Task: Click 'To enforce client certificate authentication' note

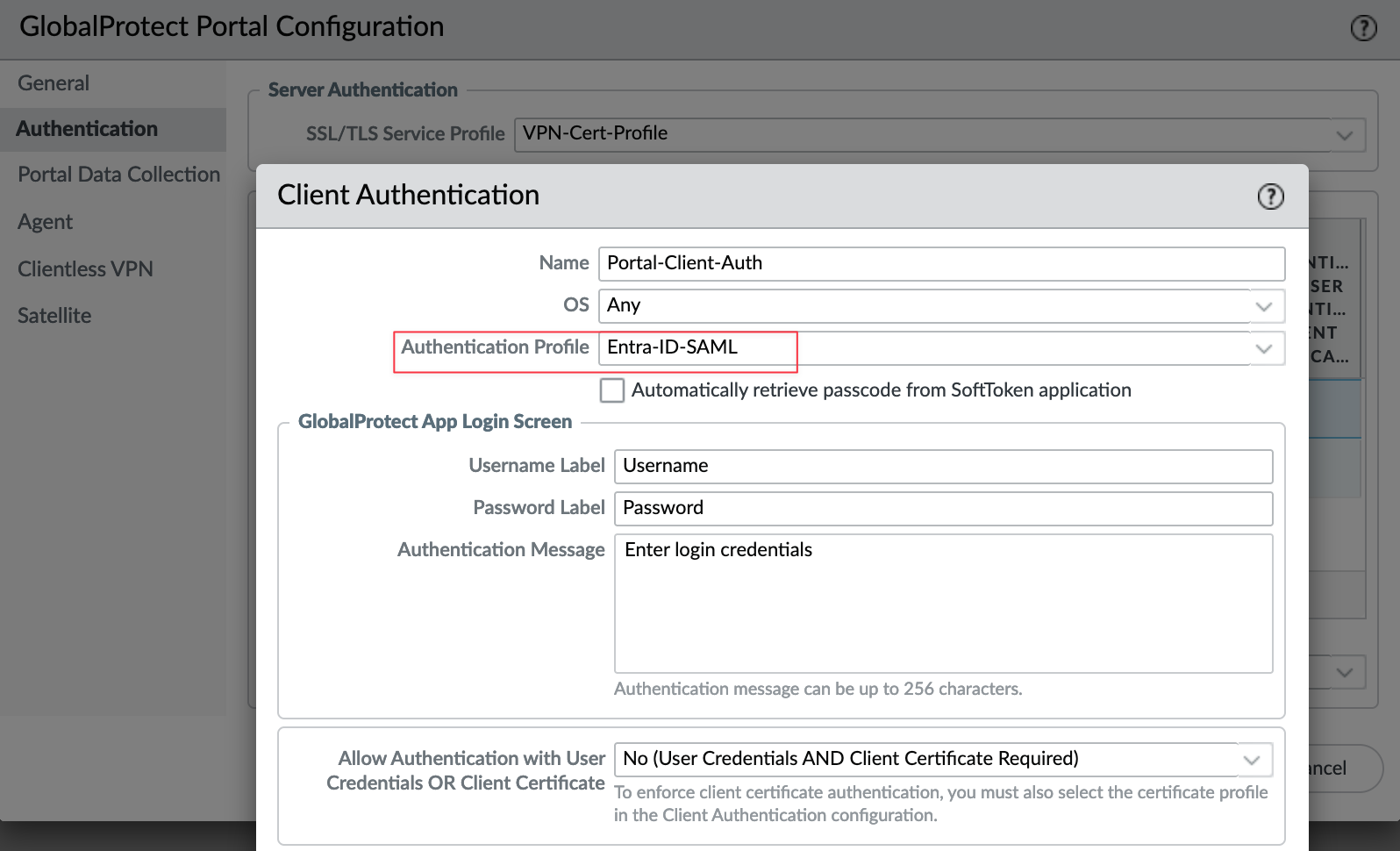Action: pyautogui.click(x=941, y=804)
